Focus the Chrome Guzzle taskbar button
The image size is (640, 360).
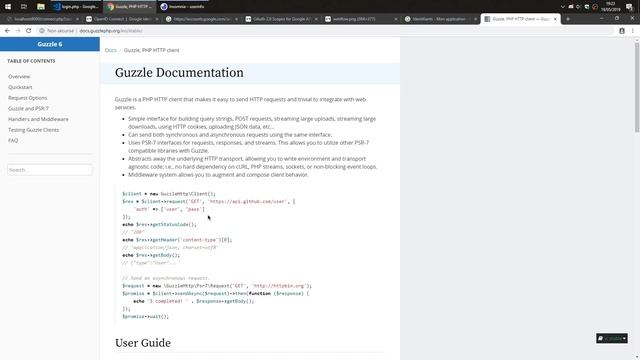[x=129, y=7]
